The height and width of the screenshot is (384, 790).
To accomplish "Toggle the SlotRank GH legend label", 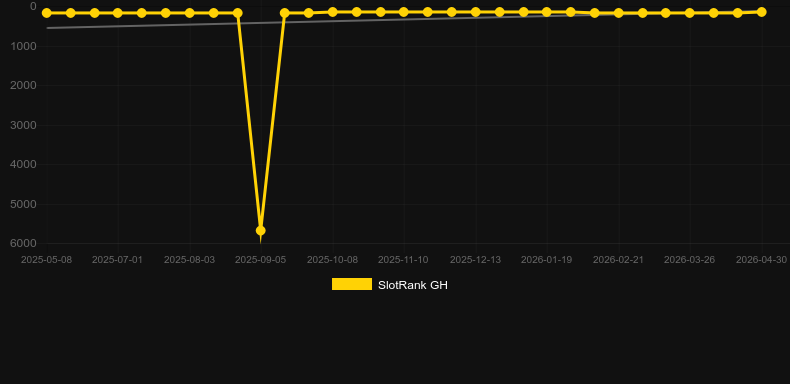I will [x=413, y=285].
